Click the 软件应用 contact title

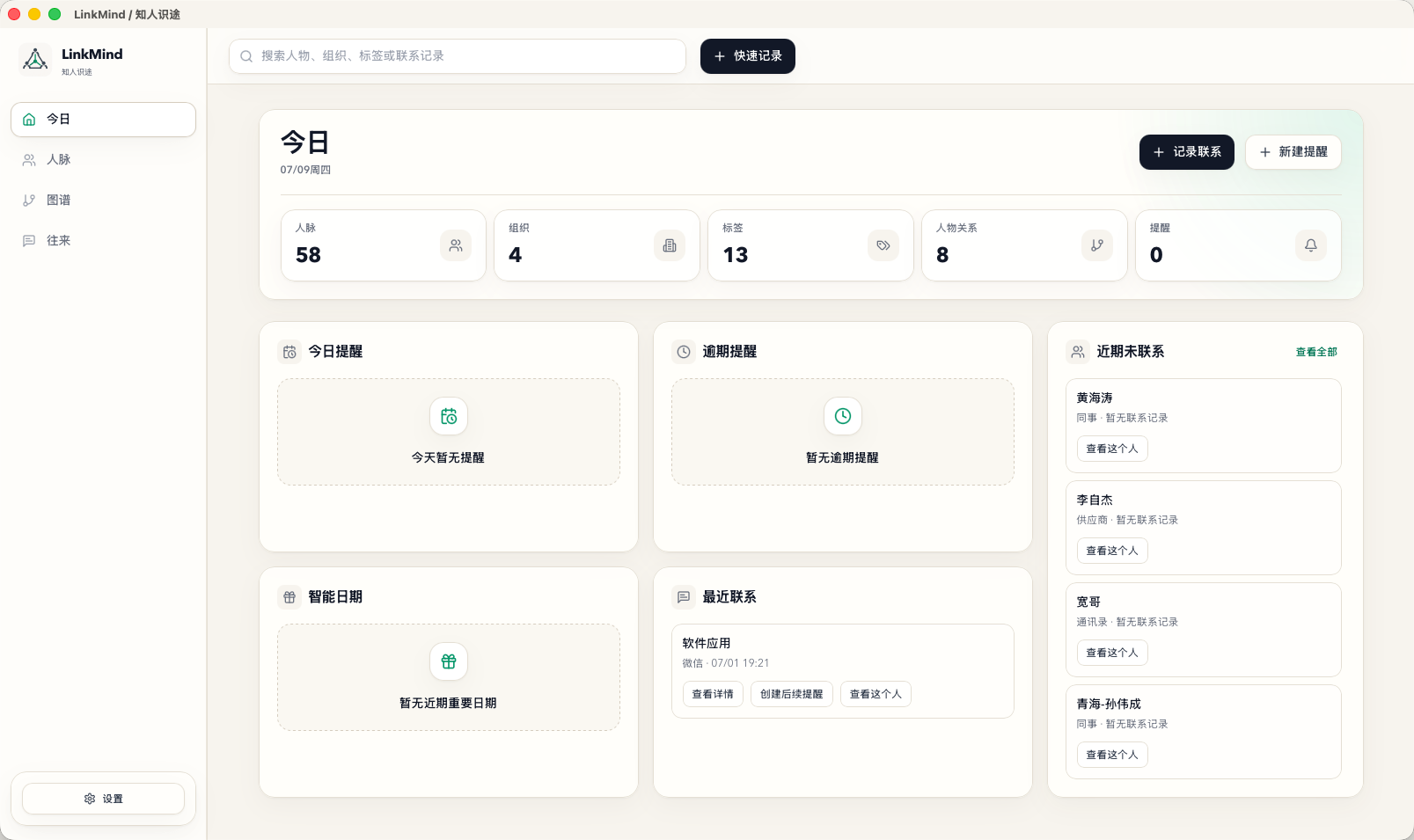[707, 644]
